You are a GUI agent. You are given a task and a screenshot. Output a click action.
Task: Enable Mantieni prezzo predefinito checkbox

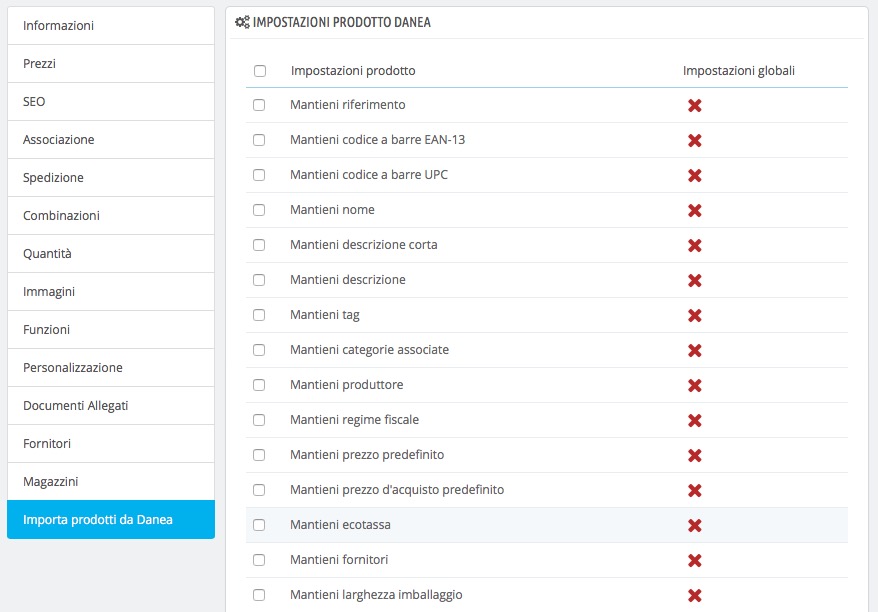coord(259,455)
